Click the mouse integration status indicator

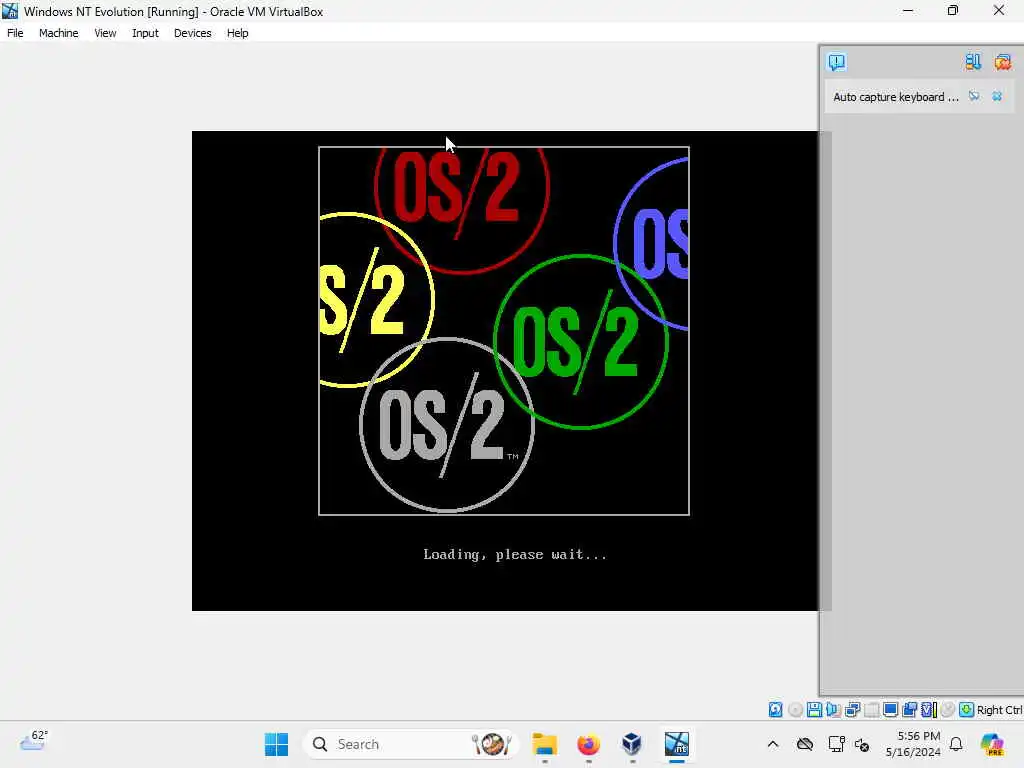(948, 710)
